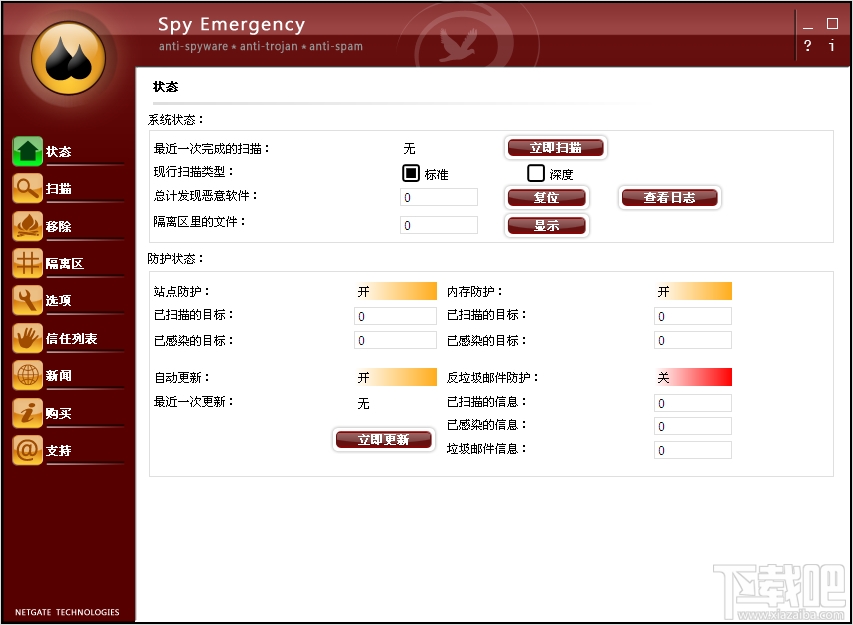Screen dimensions: 853x625
Task: Switch to 移除 menu label
Action: tap(59, 226)
